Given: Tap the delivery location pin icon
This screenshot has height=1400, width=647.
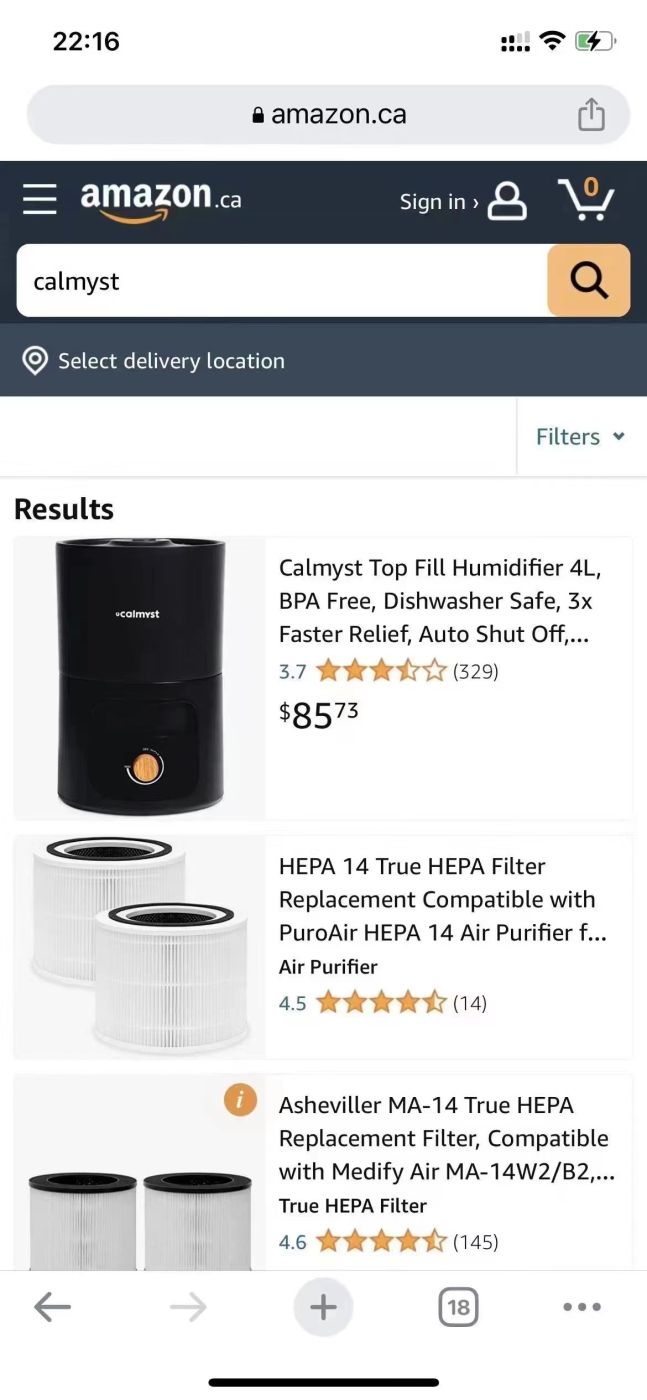Looking at the screenshot, I should click(35, 361).
